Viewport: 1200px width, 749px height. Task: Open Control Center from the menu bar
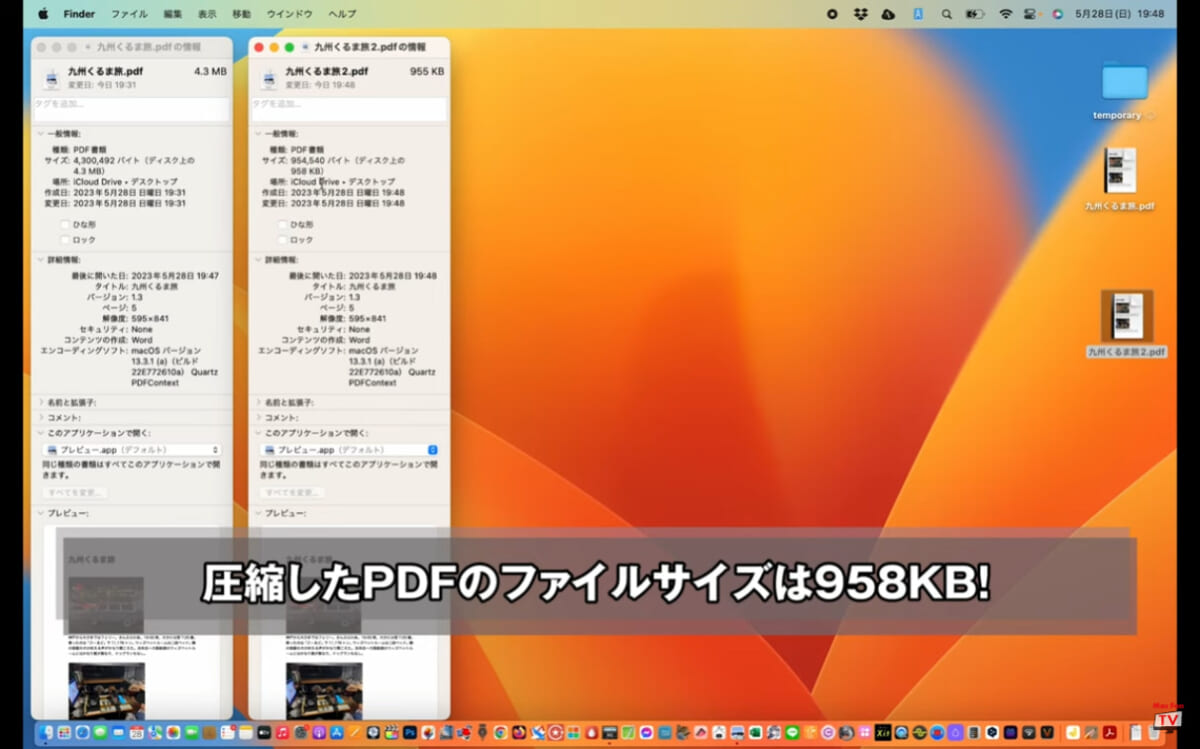click(1032, 14)
